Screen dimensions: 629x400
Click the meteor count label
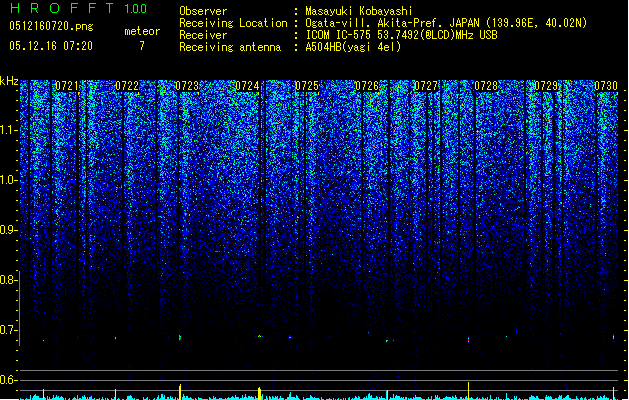click(x=142, y=31)
